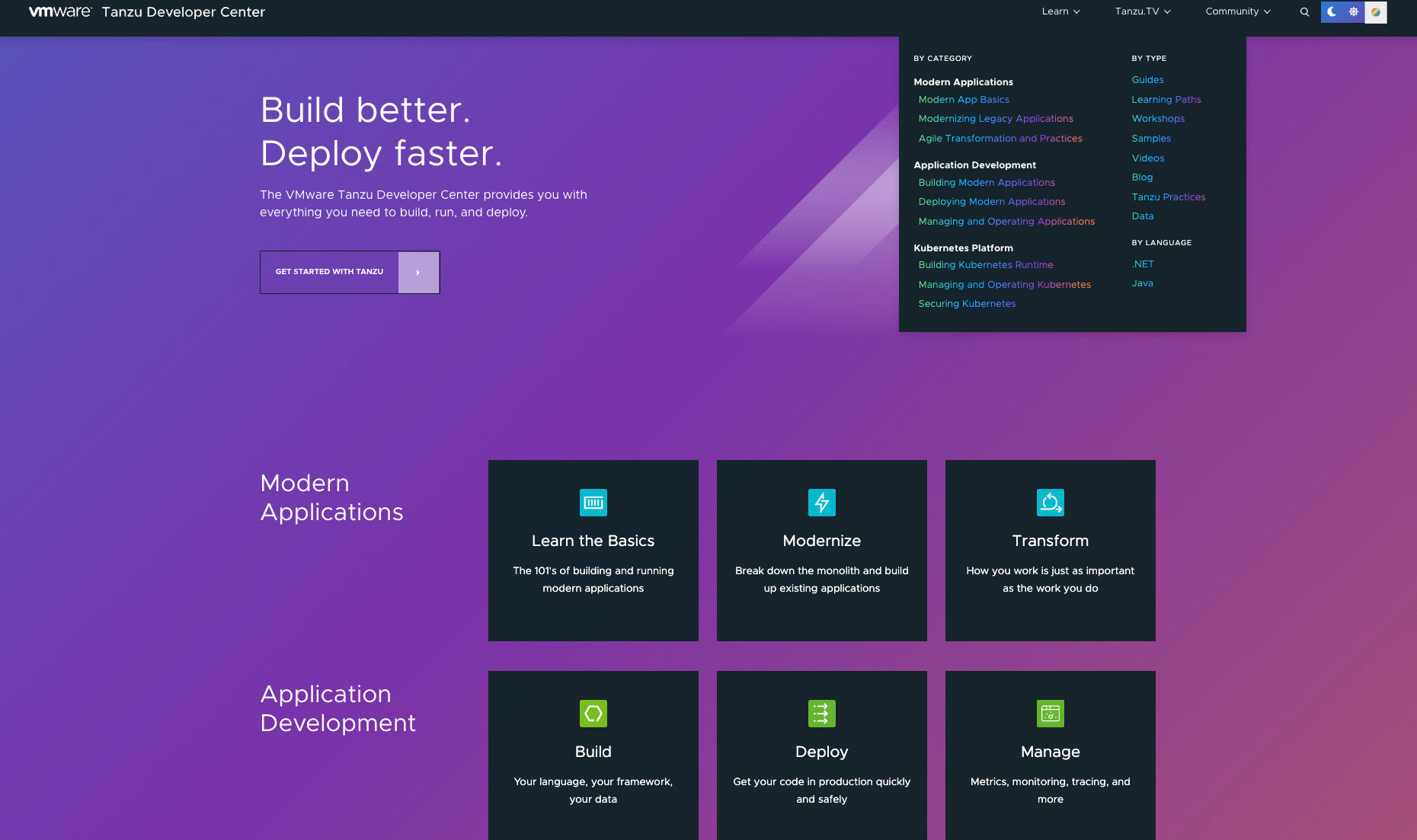1417x840 pixels.
Task: Open Samples link in menu
Action: tap(1151, 139)
